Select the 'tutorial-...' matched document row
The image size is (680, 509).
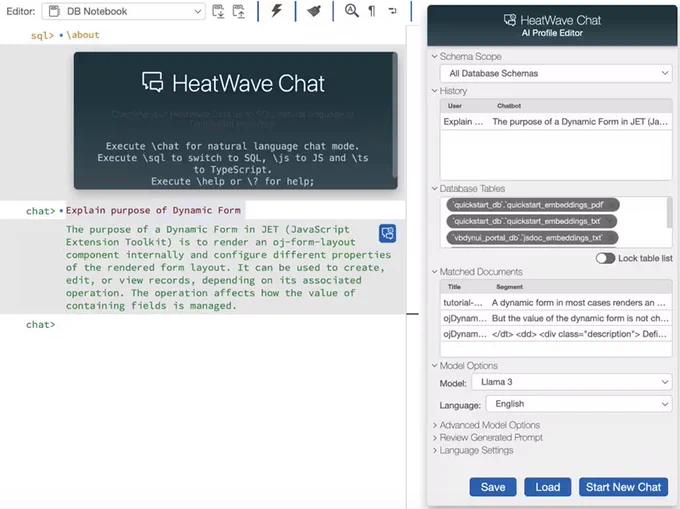(x=556, y=303)
